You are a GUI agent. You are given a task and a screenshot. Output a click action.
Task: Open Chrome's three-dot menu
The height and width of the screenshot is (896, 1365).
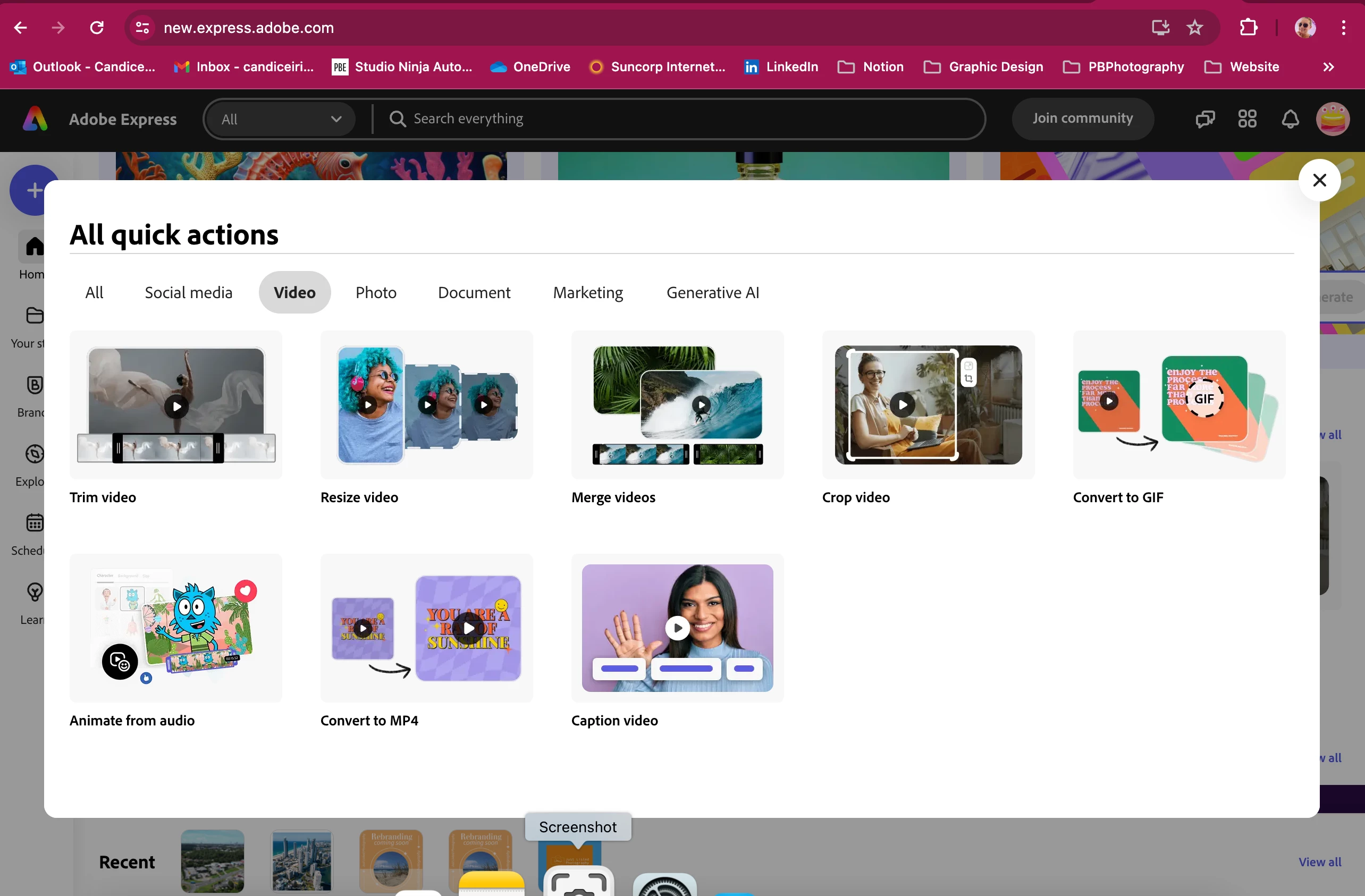(x=1343, y=28)
